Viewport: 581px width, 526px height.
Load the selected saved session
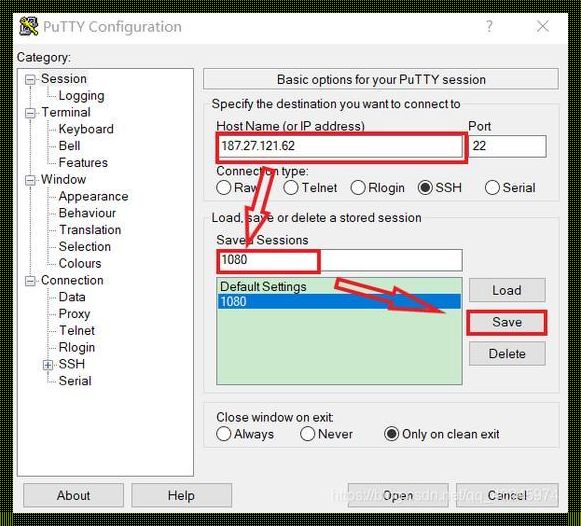(507, 290)
